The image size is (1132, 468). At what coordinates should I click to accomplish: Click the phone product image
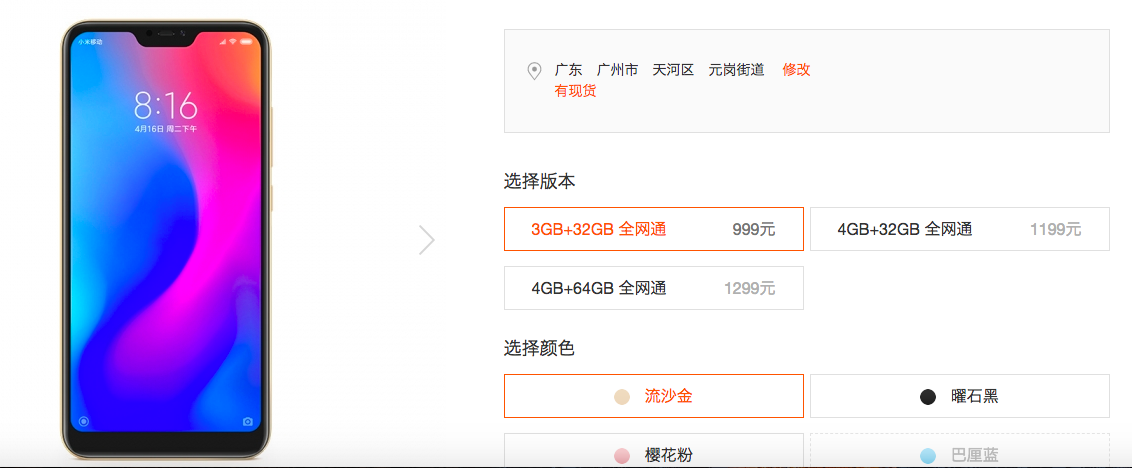coord(166,240)
